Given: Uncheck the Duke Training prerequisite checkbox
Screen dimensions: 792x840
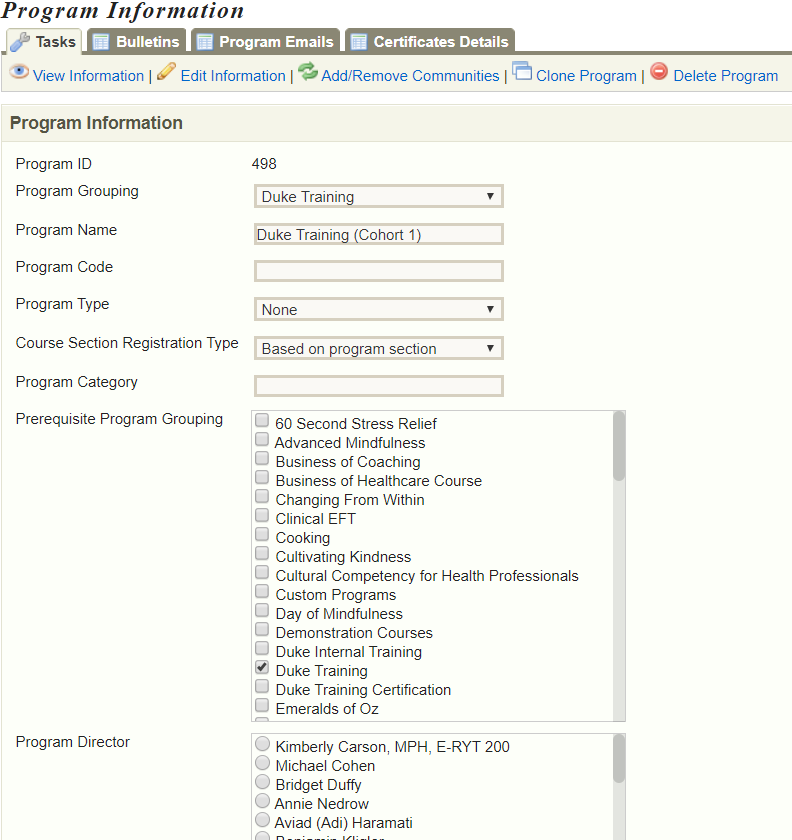Looking at the screenshot, I should (262, 668).
